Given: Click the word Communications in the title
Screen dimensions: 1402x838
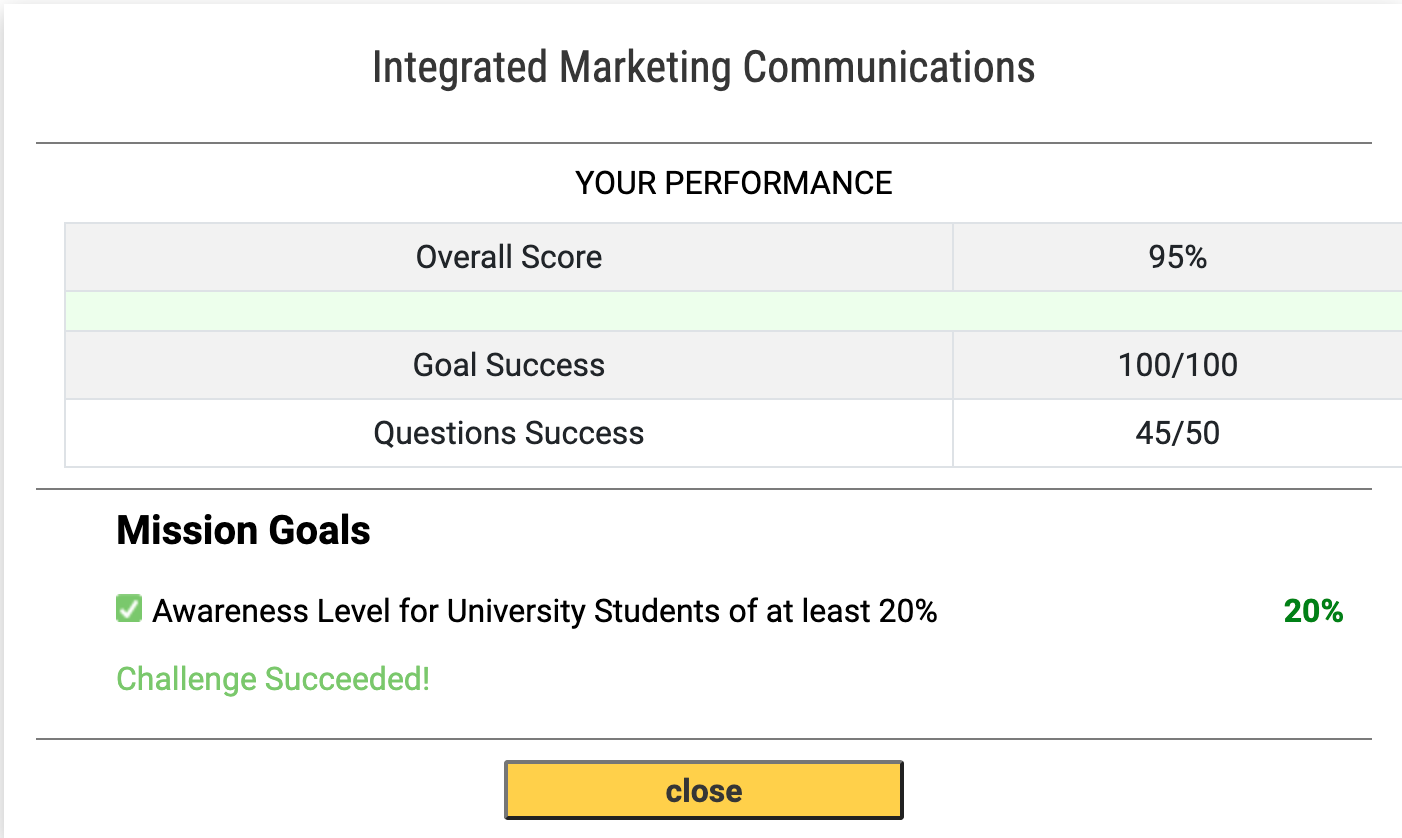Looking at the screenshot, I should coord(889,67).
